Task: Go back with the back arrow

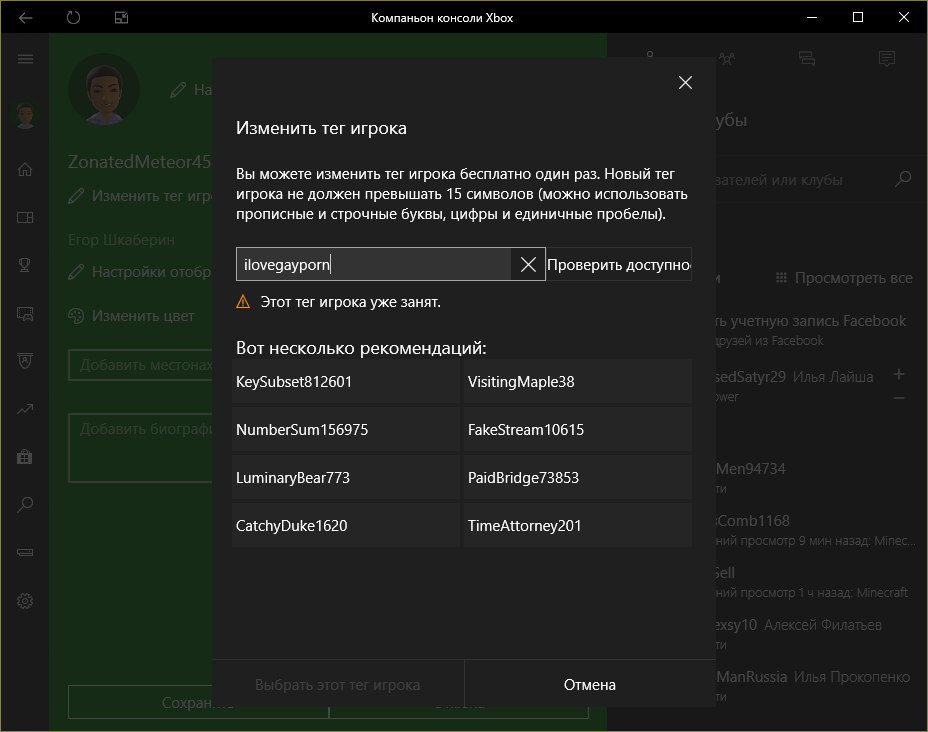Action: (x=25, y=18)
